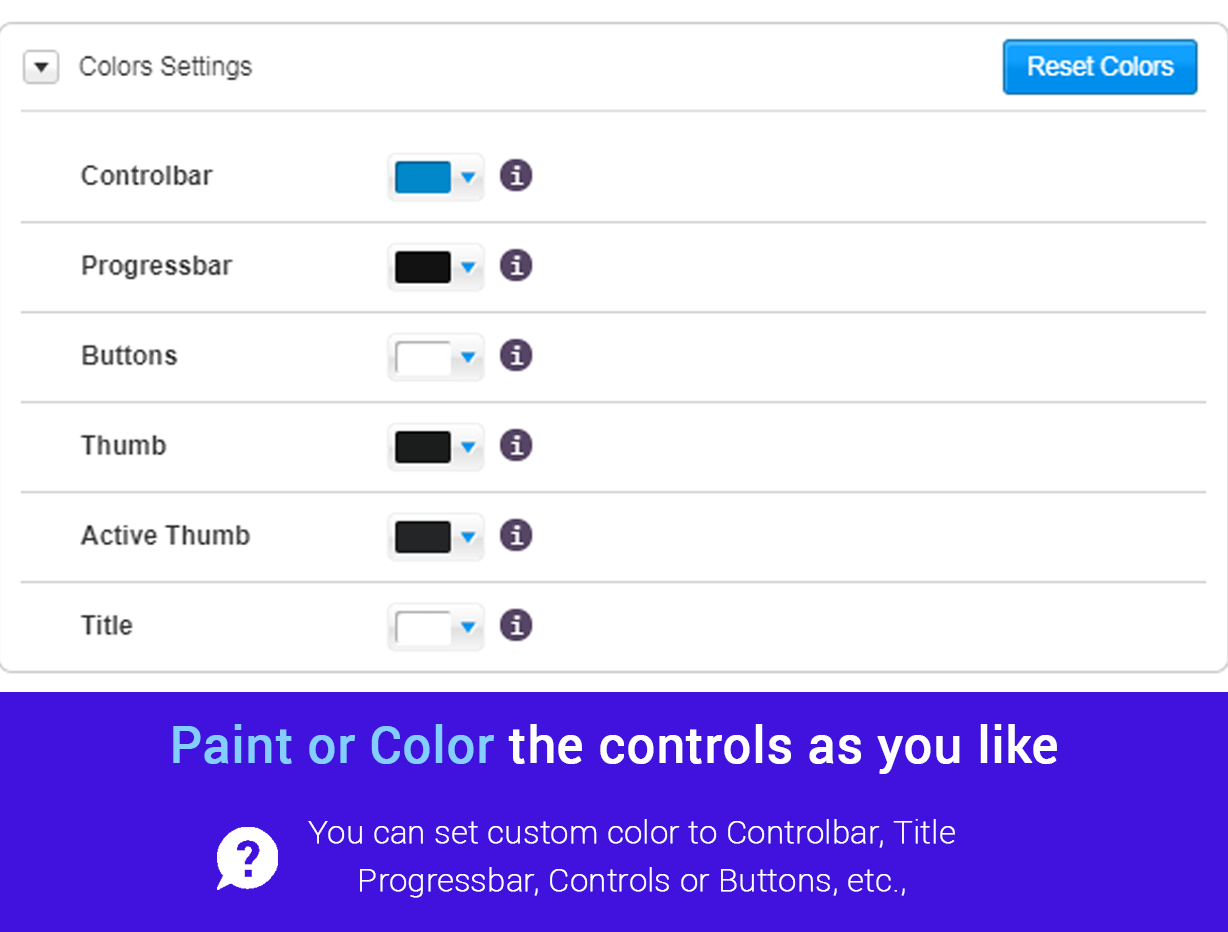Click the info icon beside Active Thumb

click(515, 536)
